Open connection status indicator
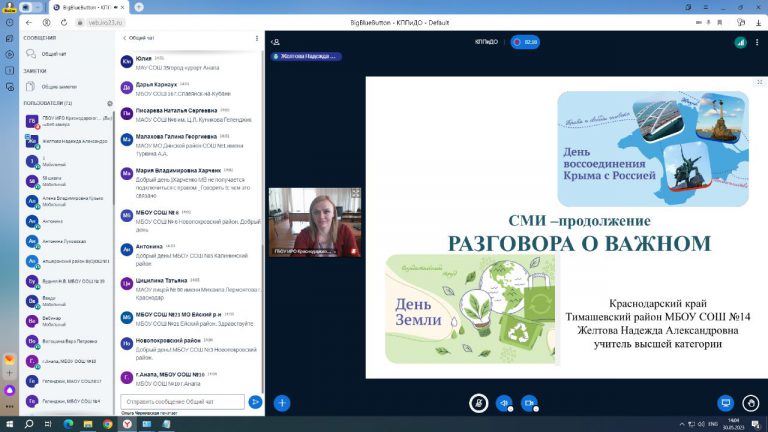The width and height of the screenshot is (768, 432). (740, 42)
